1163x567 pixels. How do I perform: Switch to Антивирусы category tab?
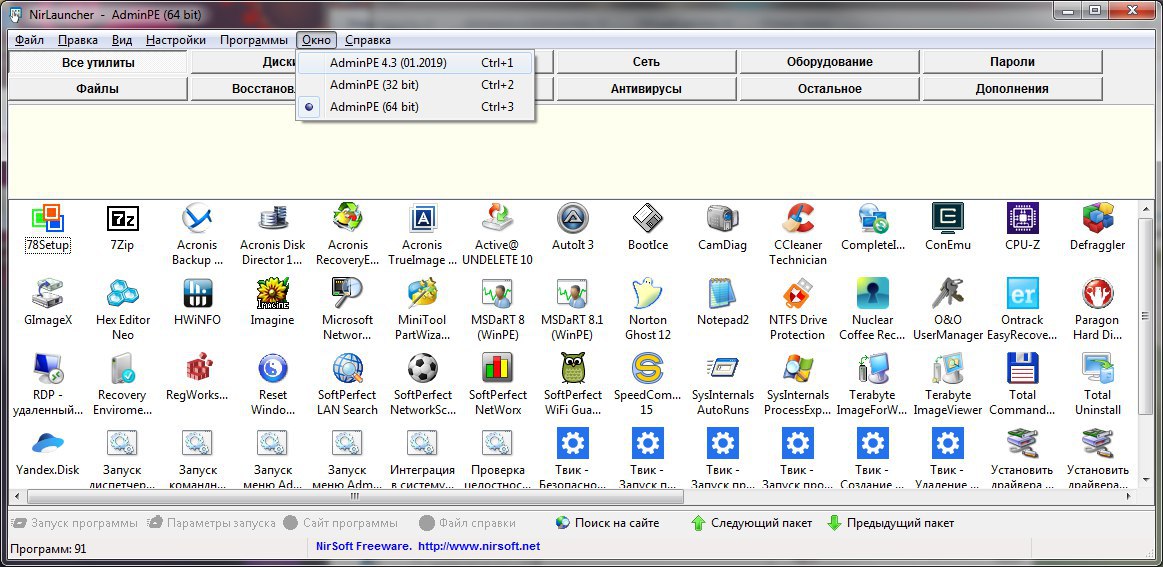[x=646, y=89]
